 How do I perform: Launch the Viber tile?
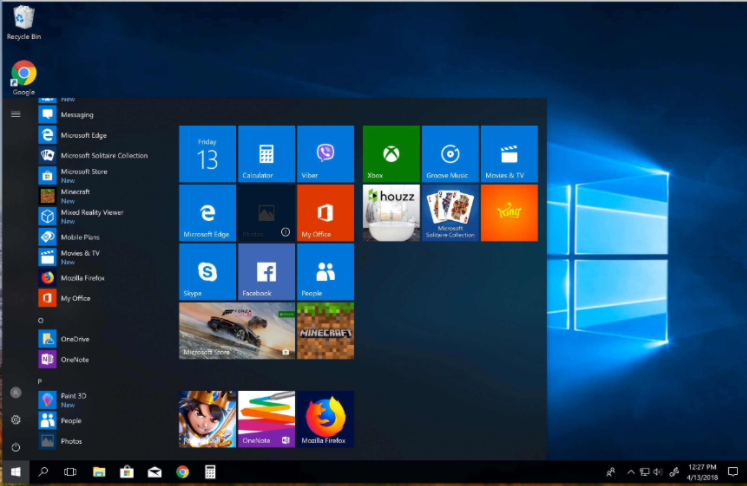tap(325, 154)
